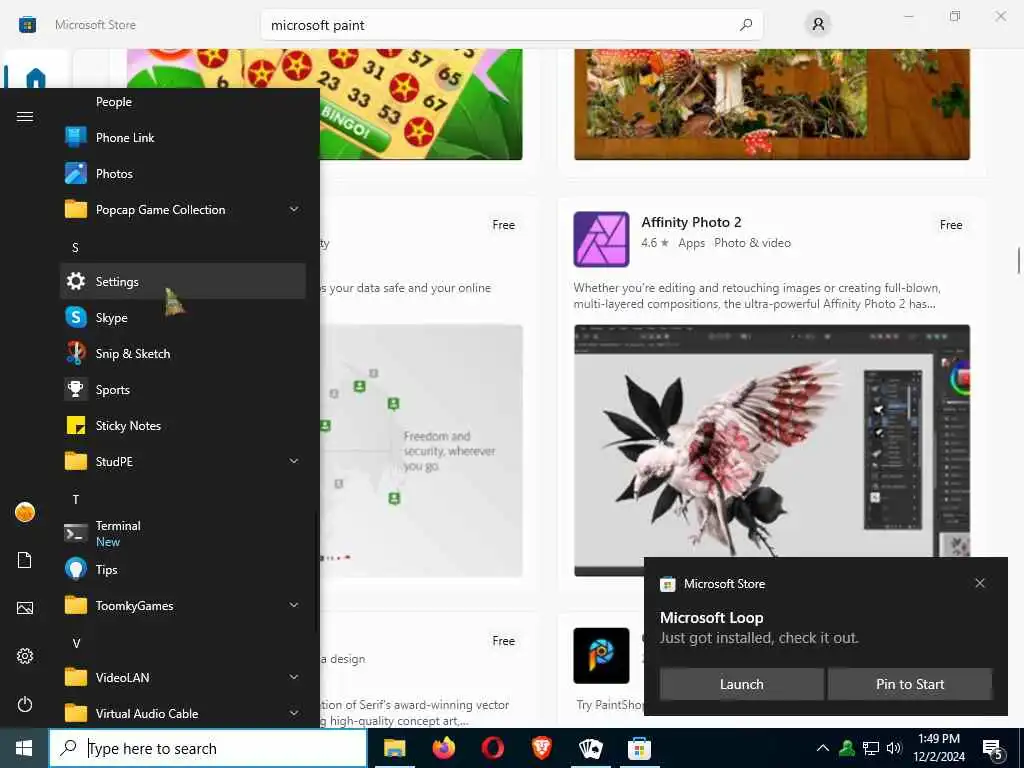Screen dimensions: 1024x768
Task: Open the Solitaire cards app on taskbar
Action: coord(590,748)
